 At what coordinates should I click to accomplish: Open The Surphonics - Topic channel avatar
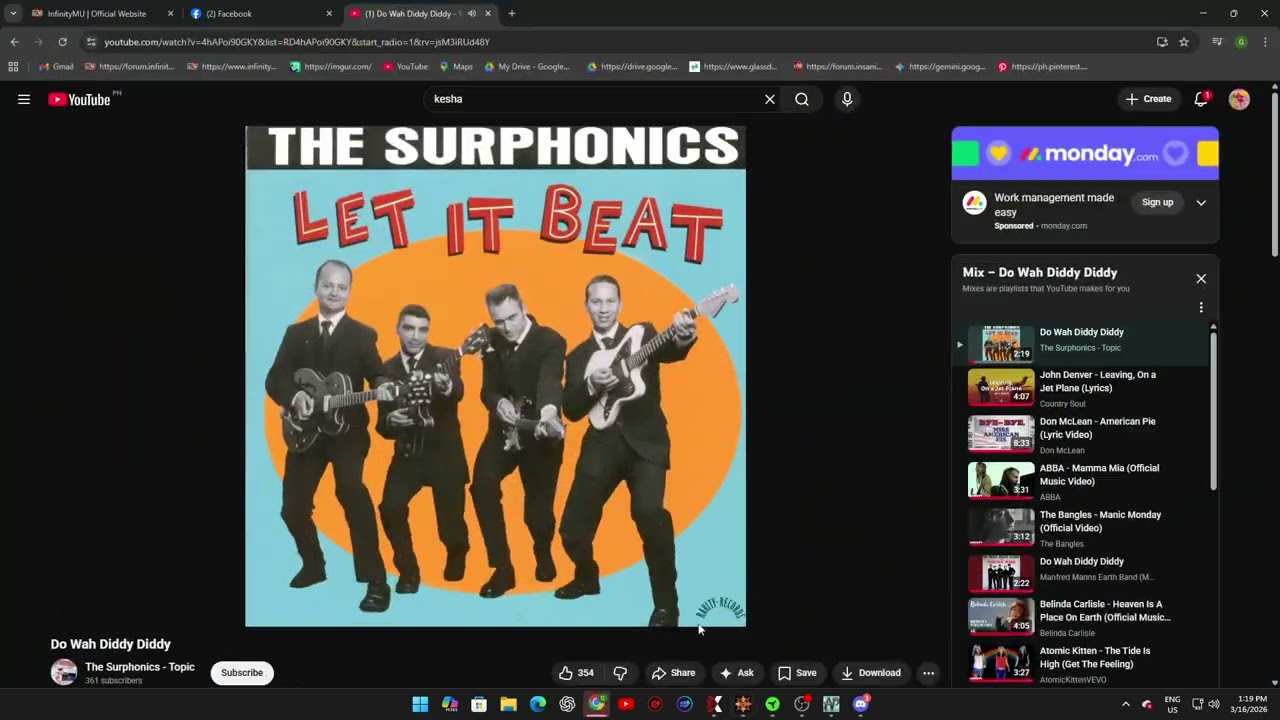point(64,672)
